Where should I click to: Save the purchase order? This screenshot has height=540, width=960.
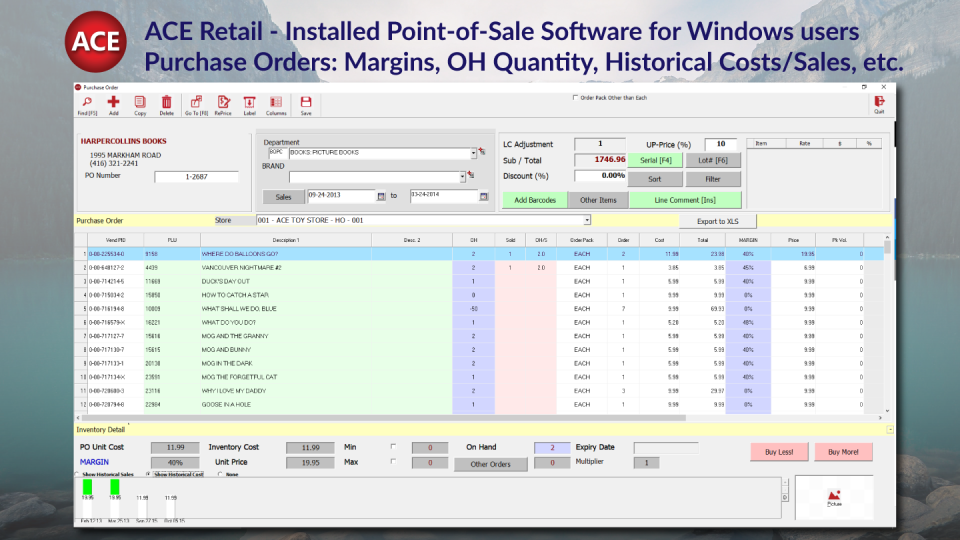tap(306, 105)
